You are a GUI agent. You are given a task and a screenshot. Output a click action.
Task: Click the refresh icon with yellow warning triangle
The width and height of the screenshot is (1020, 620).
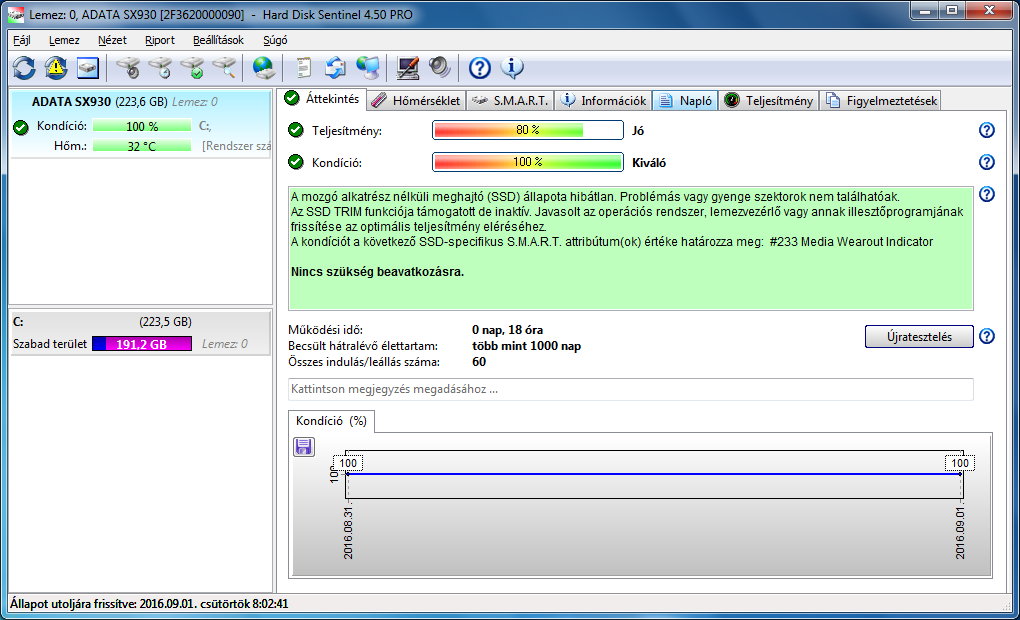(x=56, y=68)
